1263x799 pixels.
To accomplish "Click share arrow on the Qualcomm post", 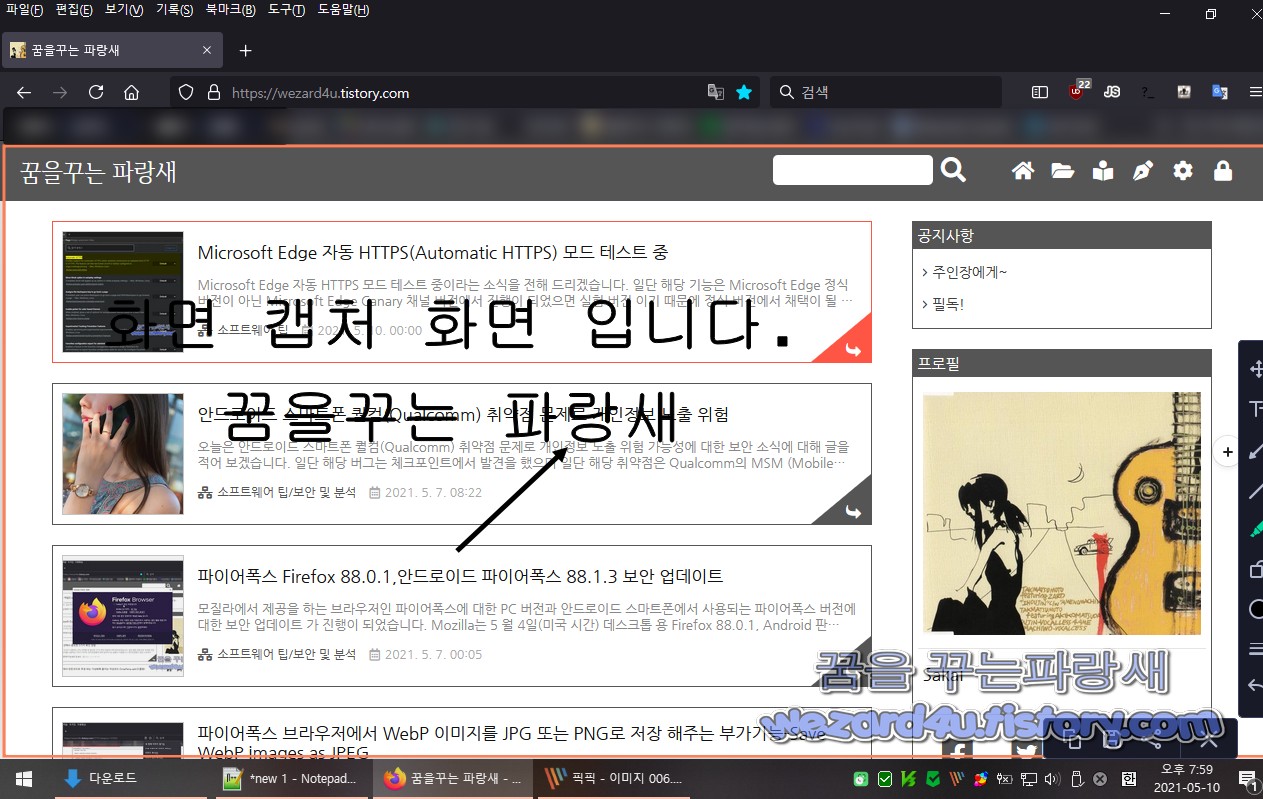I will pos(852,511).
